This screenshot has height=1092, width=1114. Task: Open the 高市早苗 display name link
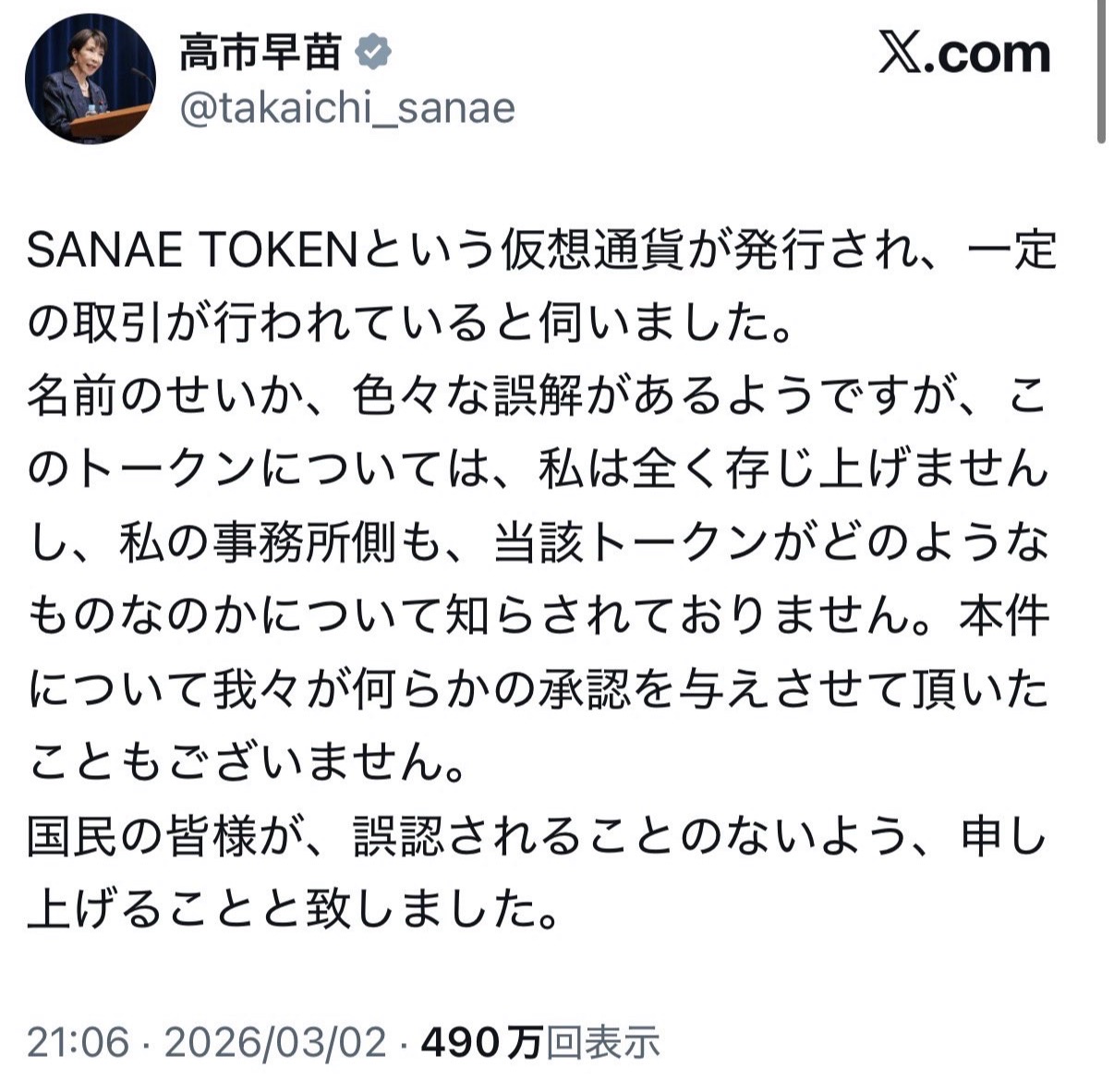260,53
